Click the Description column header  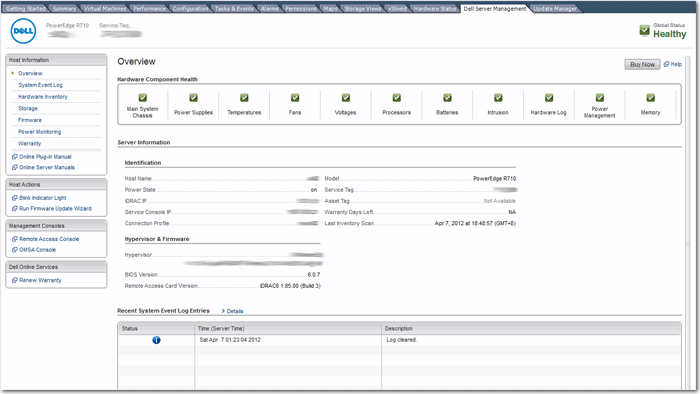[531, 328]
